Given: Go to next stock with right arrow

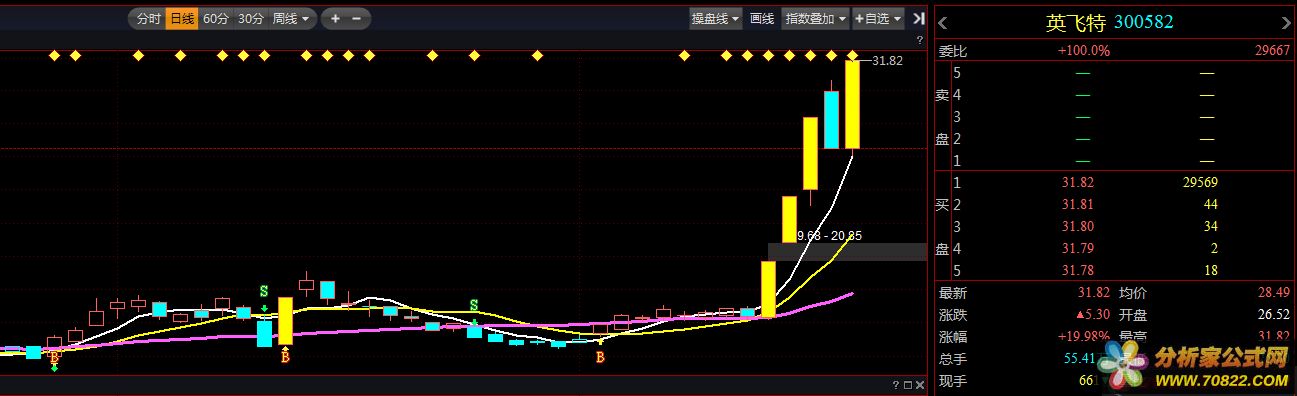Looking at the screenshot, I should [1286, 23].
